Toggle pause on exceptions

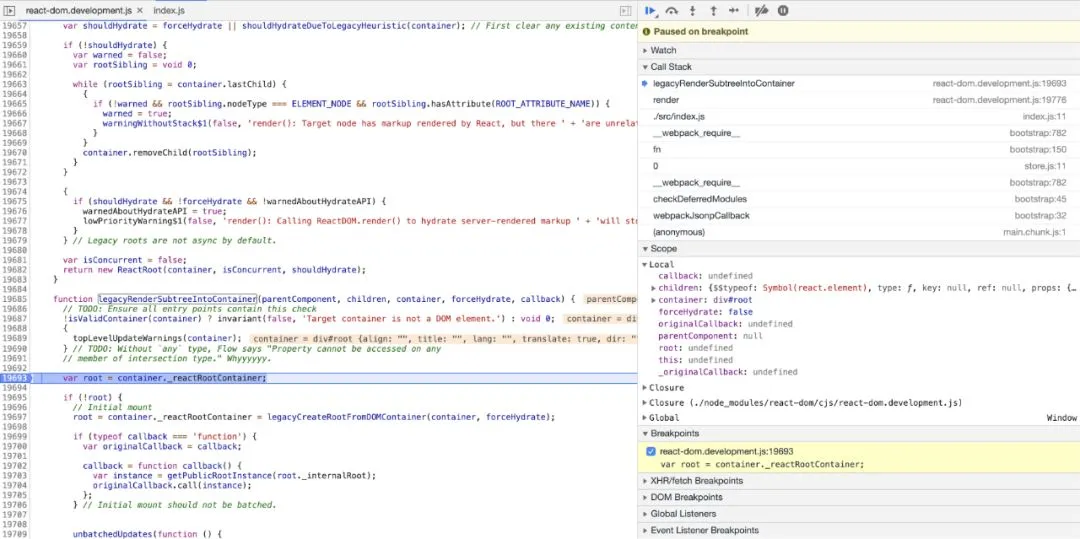pos(782,10)
